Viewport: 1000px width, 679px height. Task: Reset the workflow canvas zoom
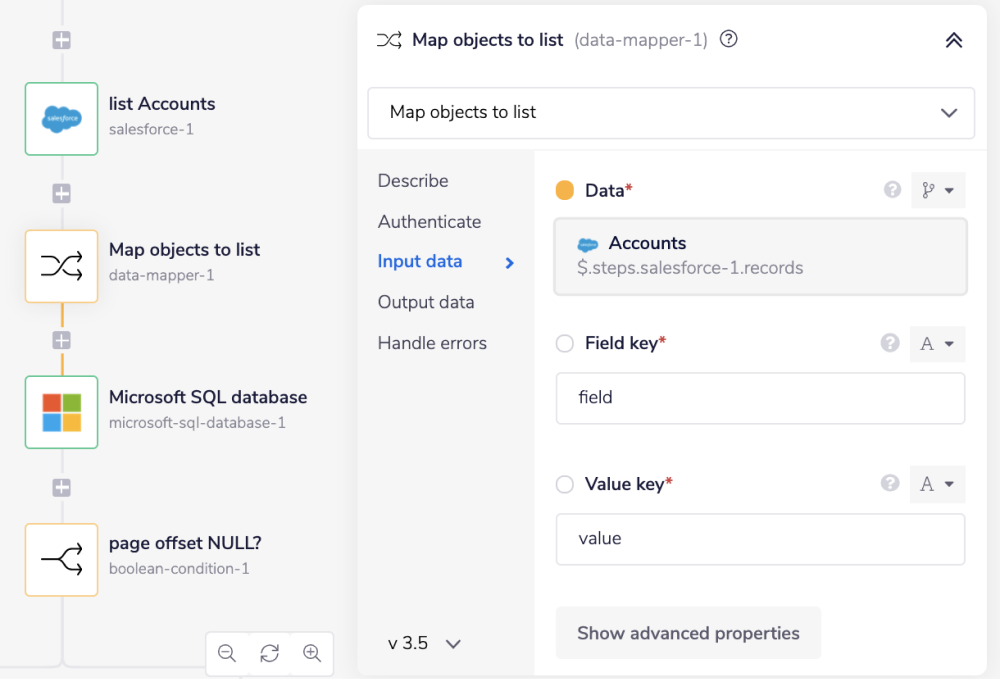(269, 653)
